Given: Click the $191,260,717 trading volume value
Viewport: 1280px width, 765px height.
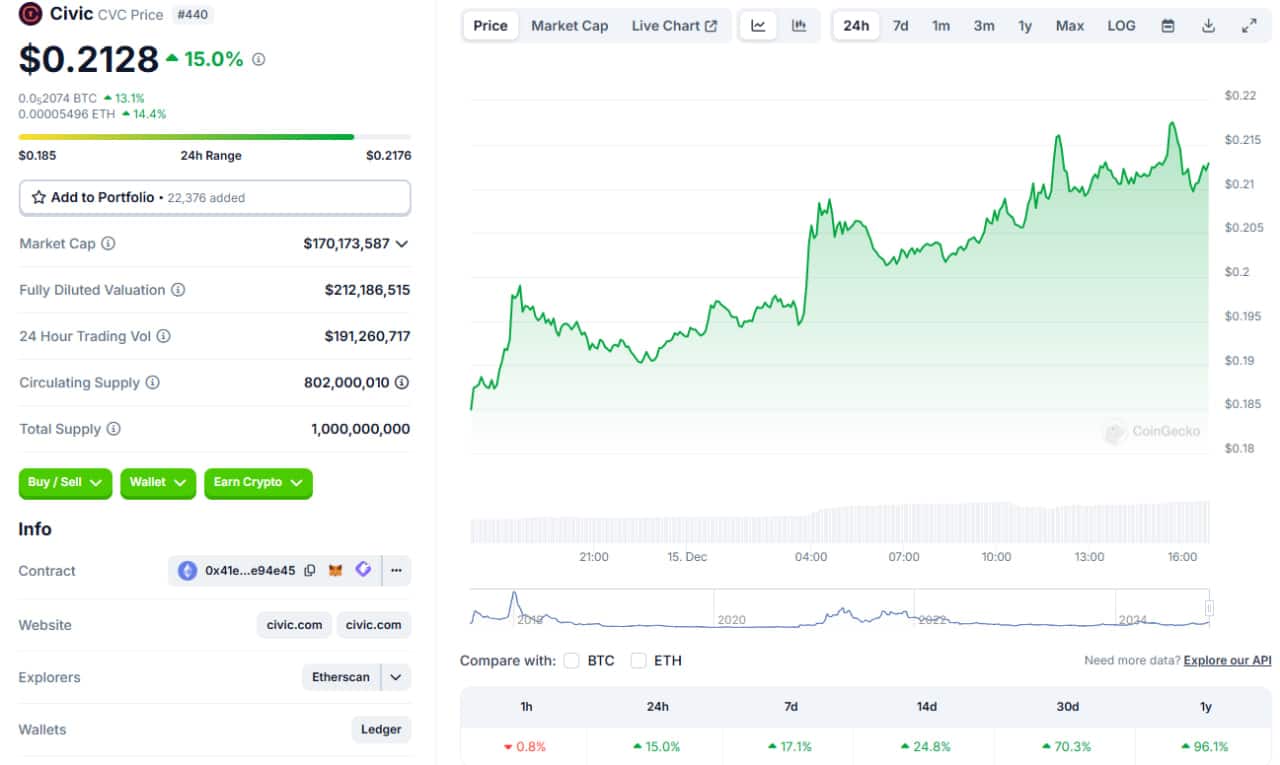Looking at the screenshot, I should coord(367,336).
